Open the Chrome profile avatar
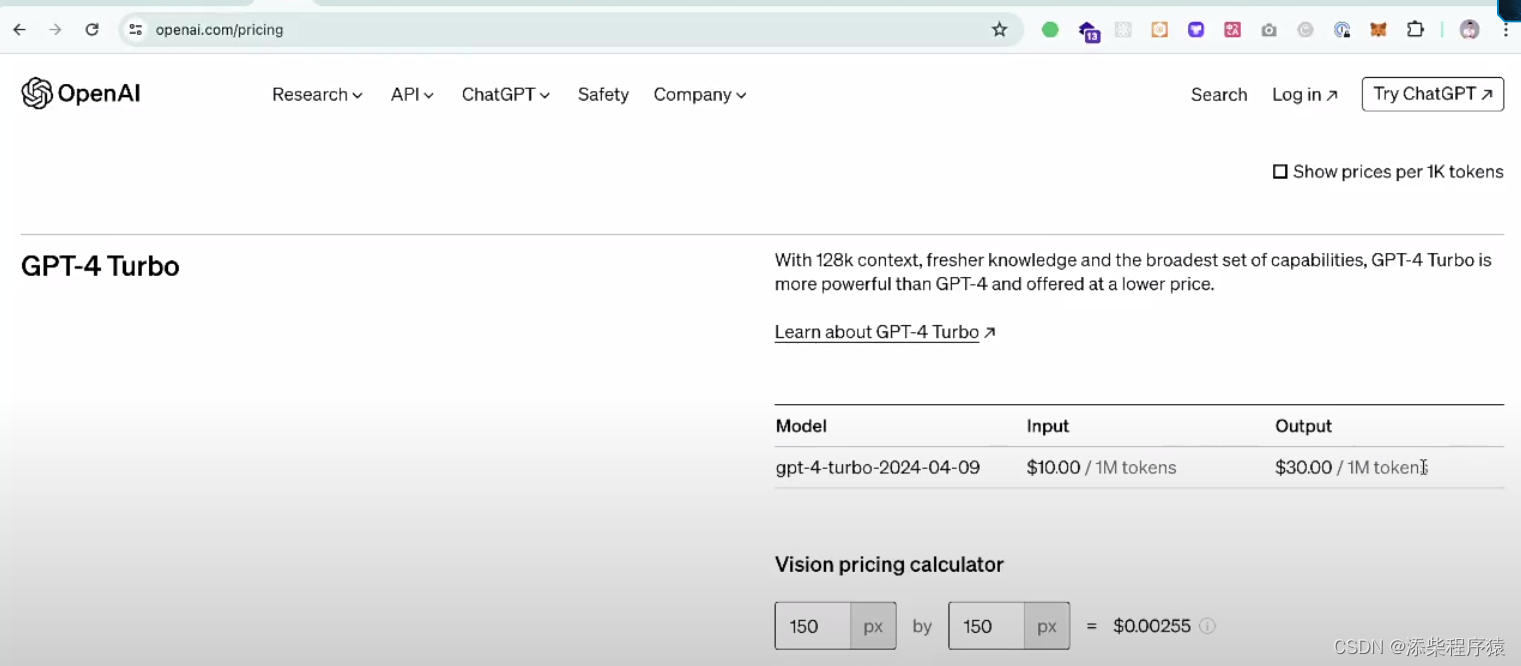 (x=1469, y=30)
